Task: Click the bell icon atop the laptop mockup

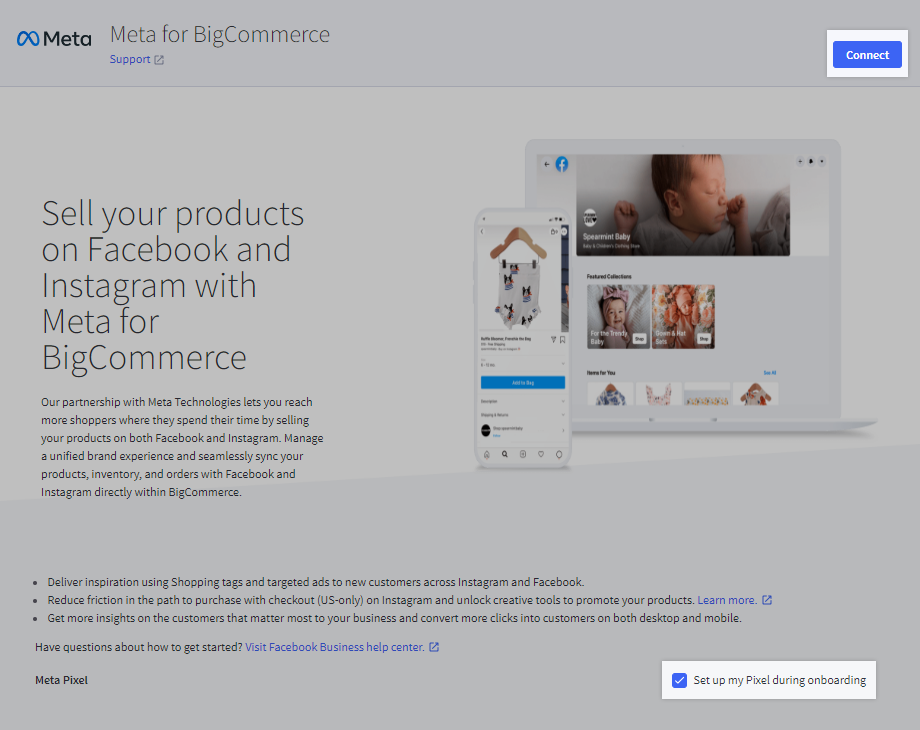Action: point(810,161)
